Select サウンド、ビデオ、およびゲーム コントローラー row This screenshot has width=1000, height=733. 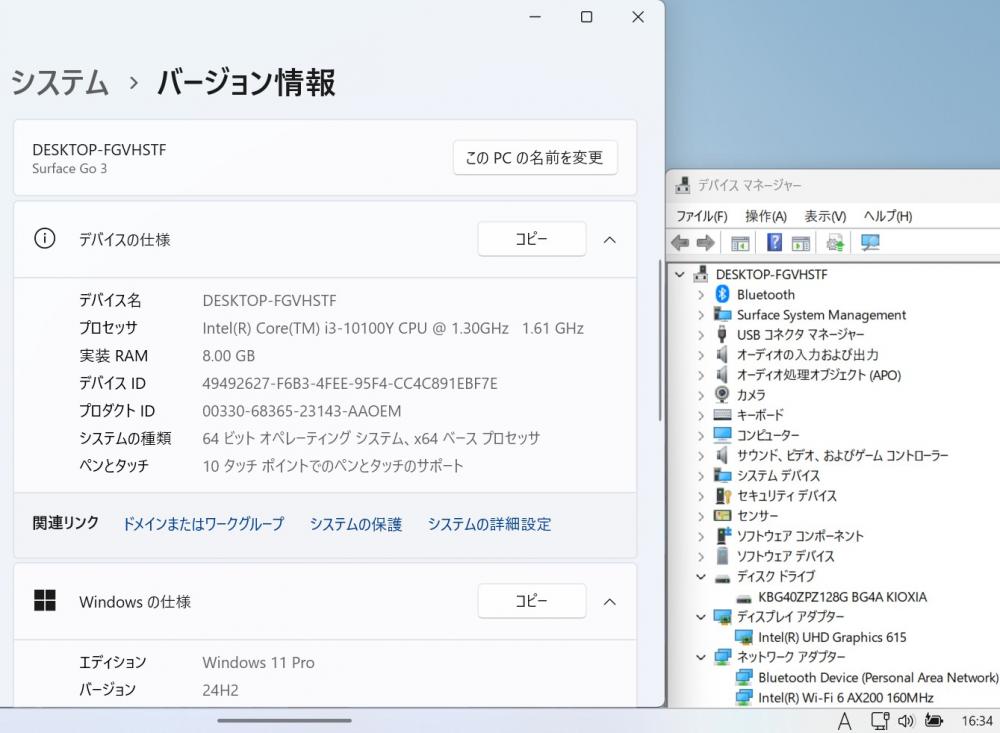pos(842,455)
